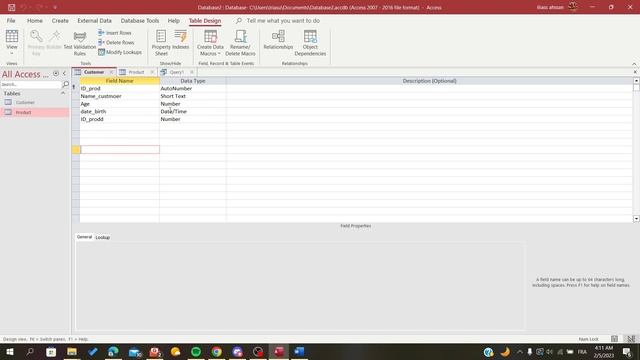The width and height of the screenshot is (640, 360).
Task: Open File Explorer from taskbar
Action: point(72,351)
